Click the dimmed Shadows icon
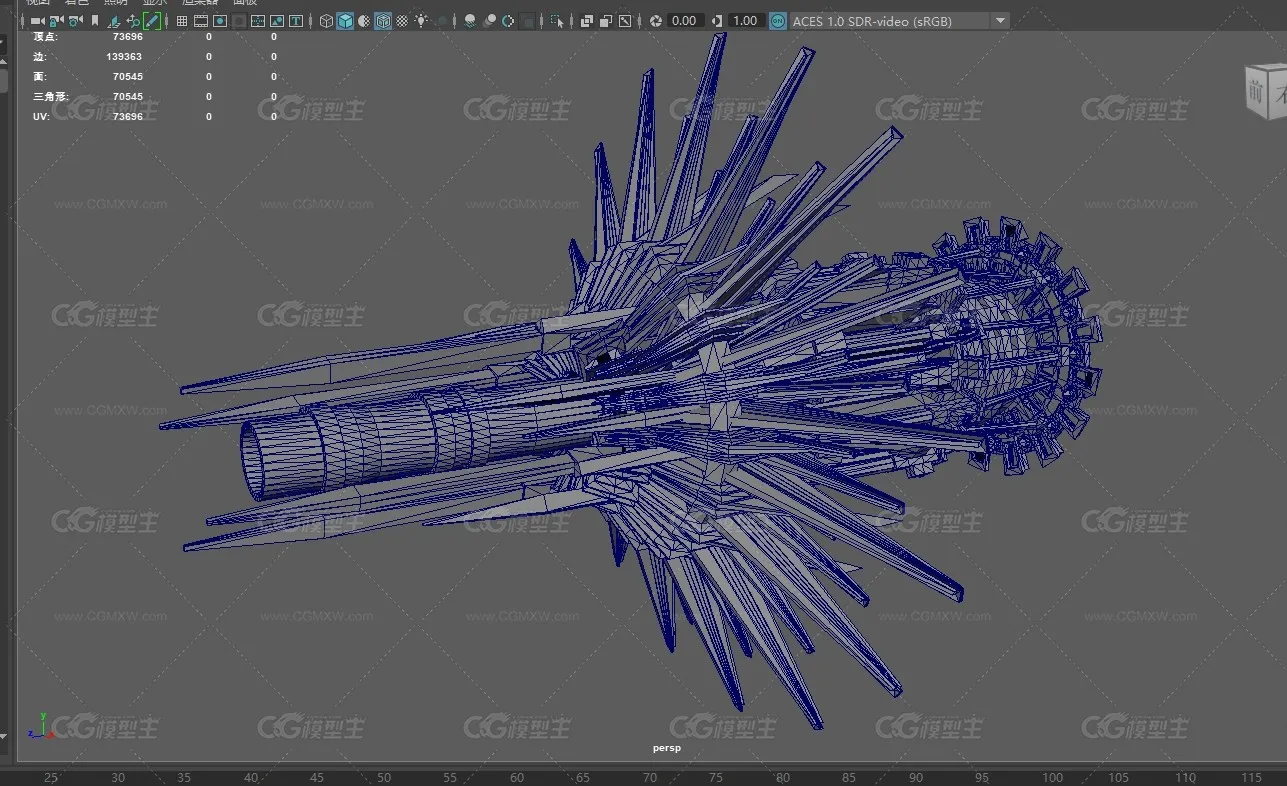Screen dimensions: 1287x786 [x=442, y=20]
